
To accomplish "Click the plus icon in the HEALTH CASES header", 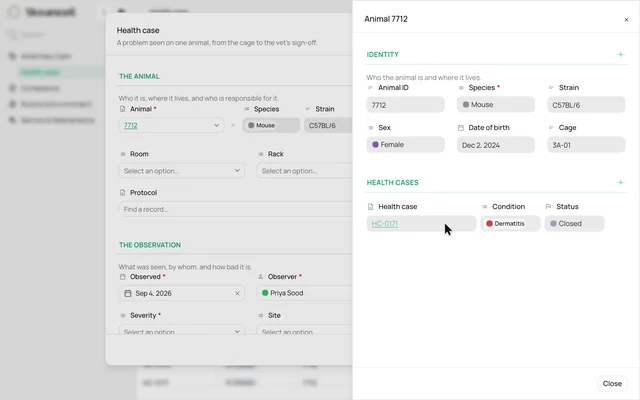I will point(620,182).
